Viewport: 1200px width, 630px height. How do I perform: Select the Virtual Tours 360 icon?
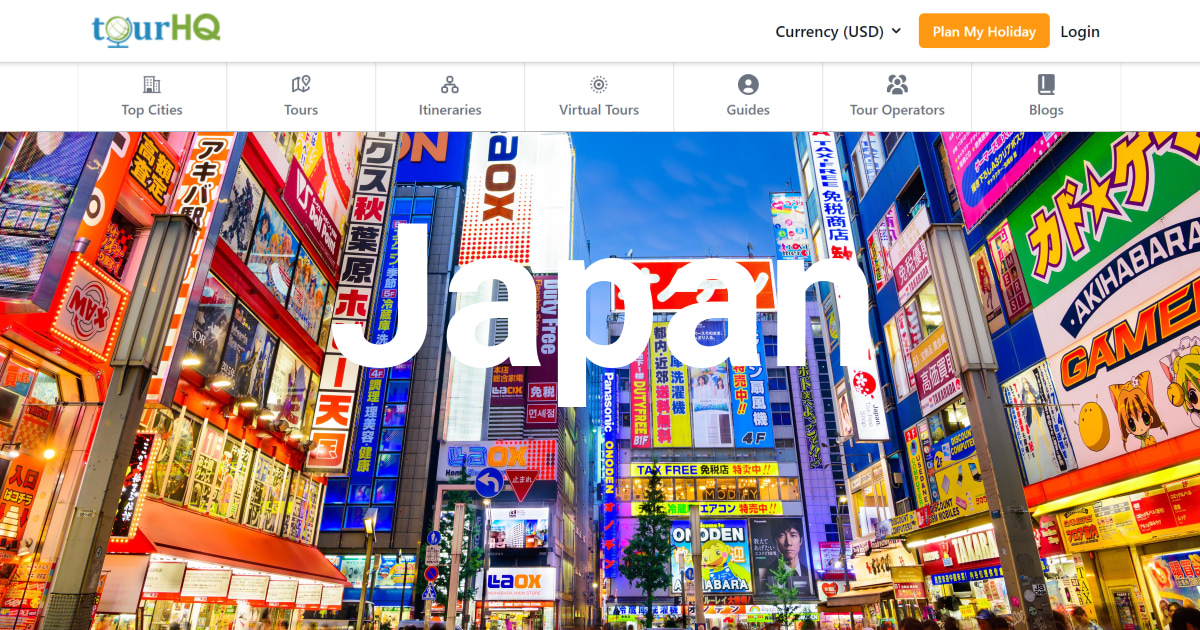click(x=598, y=84)
